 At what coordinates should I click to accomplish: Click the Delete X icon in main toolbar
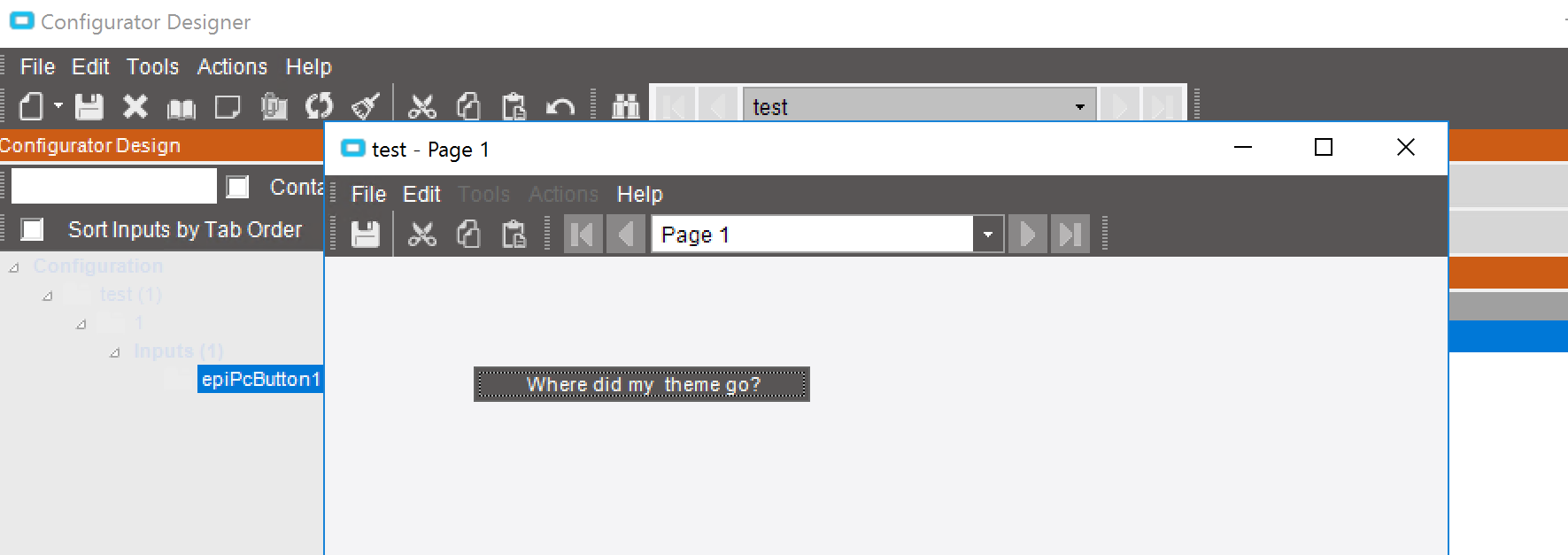[x=135, y=107]
